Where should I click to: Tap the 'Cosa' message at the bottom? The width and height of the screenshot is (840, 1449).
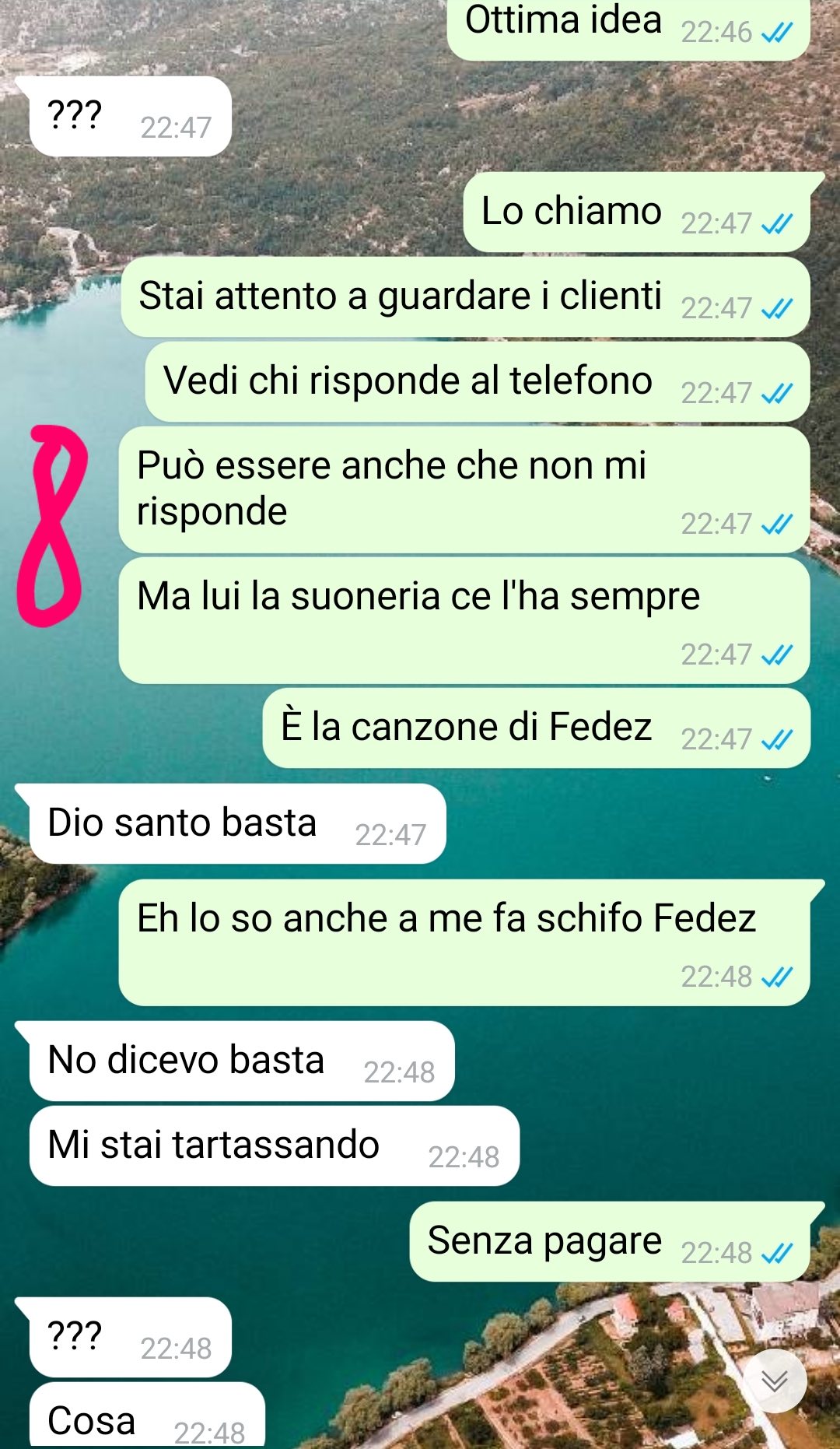pos(147,1416)
